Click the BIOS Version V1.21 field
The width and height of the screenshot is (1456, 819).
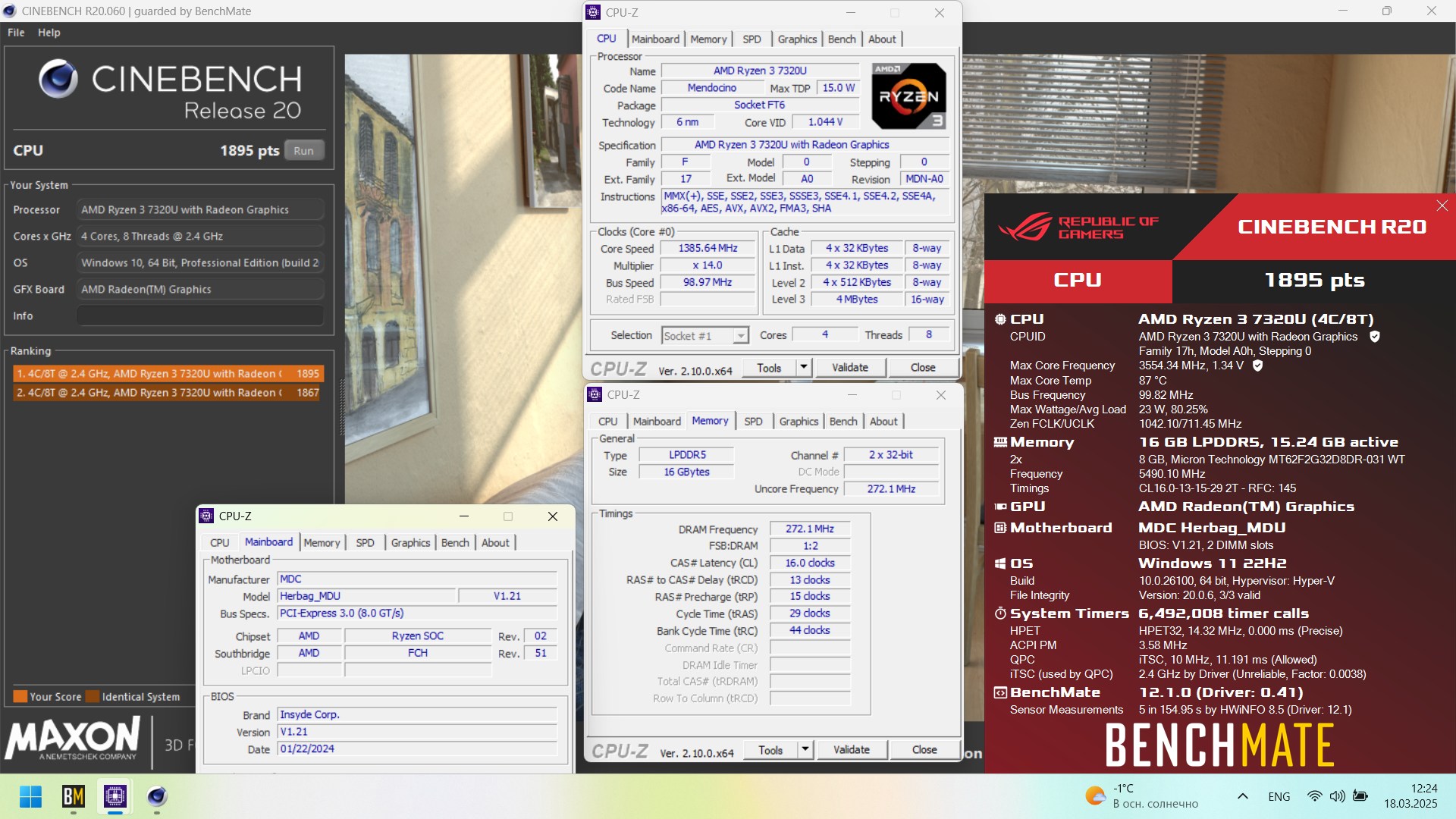click(417, 732)
